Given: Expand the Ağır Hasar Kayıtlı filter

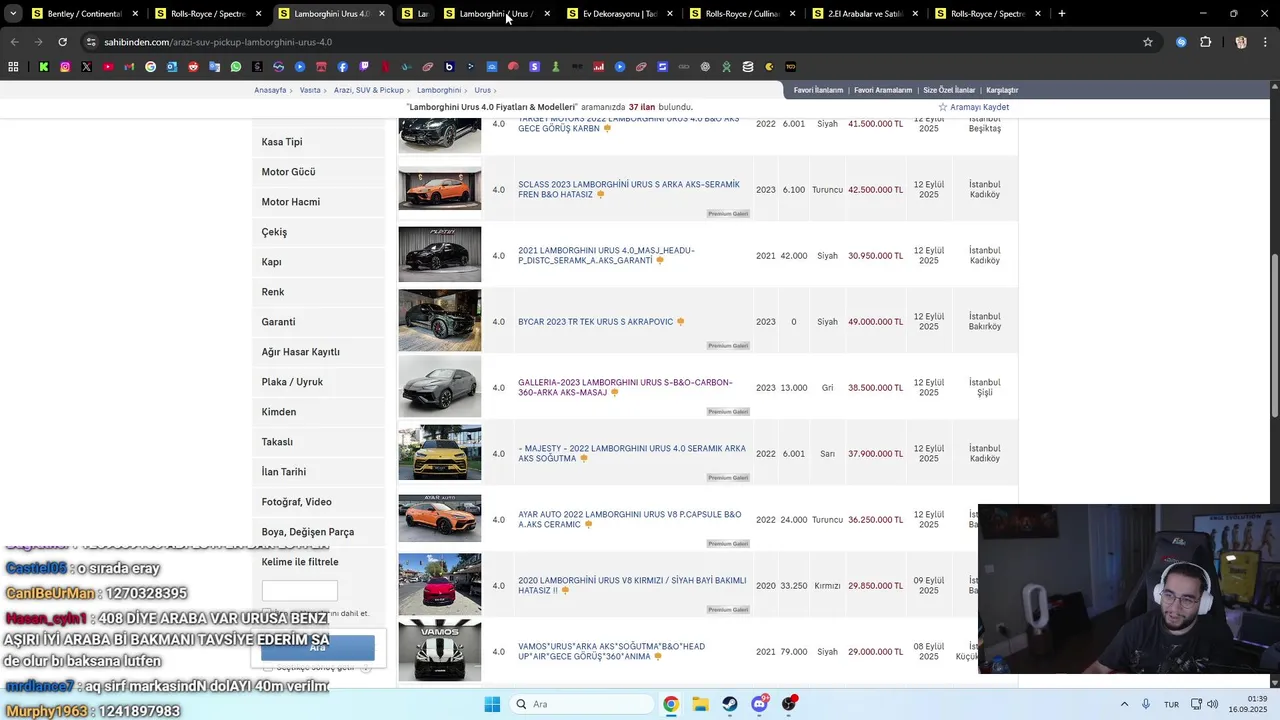Looking at the screenshot, I should tap(318, 352).
